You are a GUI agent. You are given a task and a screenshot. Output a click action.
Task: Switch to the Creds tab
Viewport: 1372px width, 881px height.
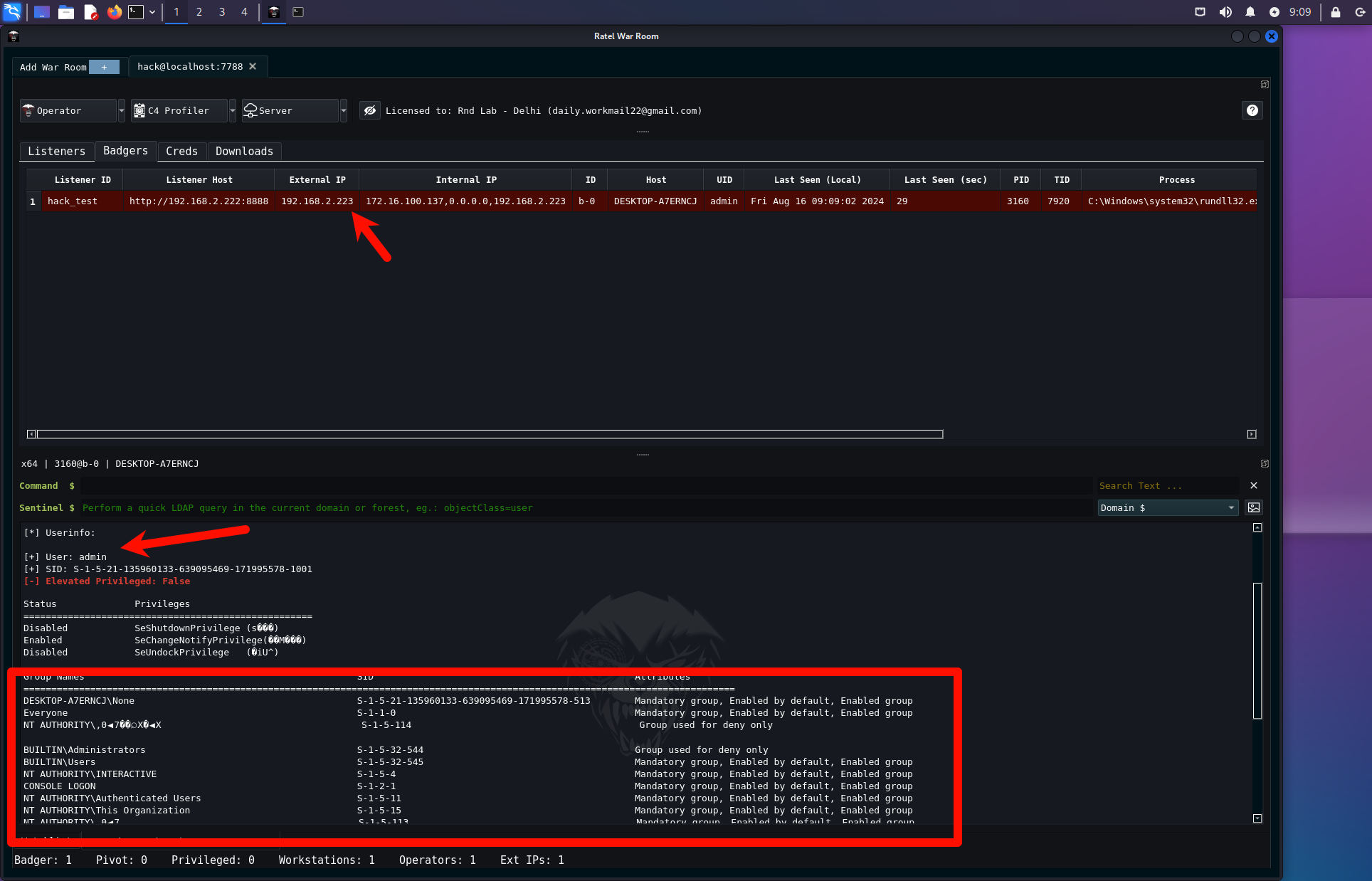(x=181, y=151)
